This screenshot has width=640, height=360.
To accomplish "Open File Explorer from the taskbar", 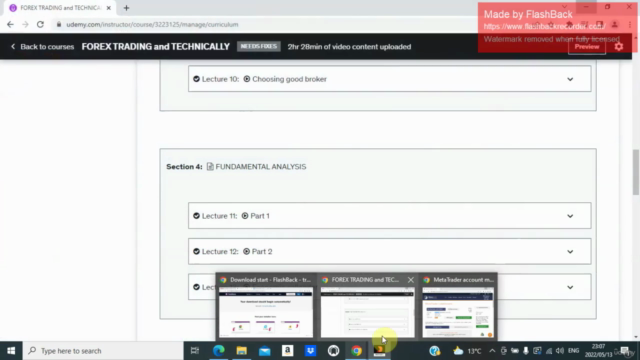I will (242, 351).
